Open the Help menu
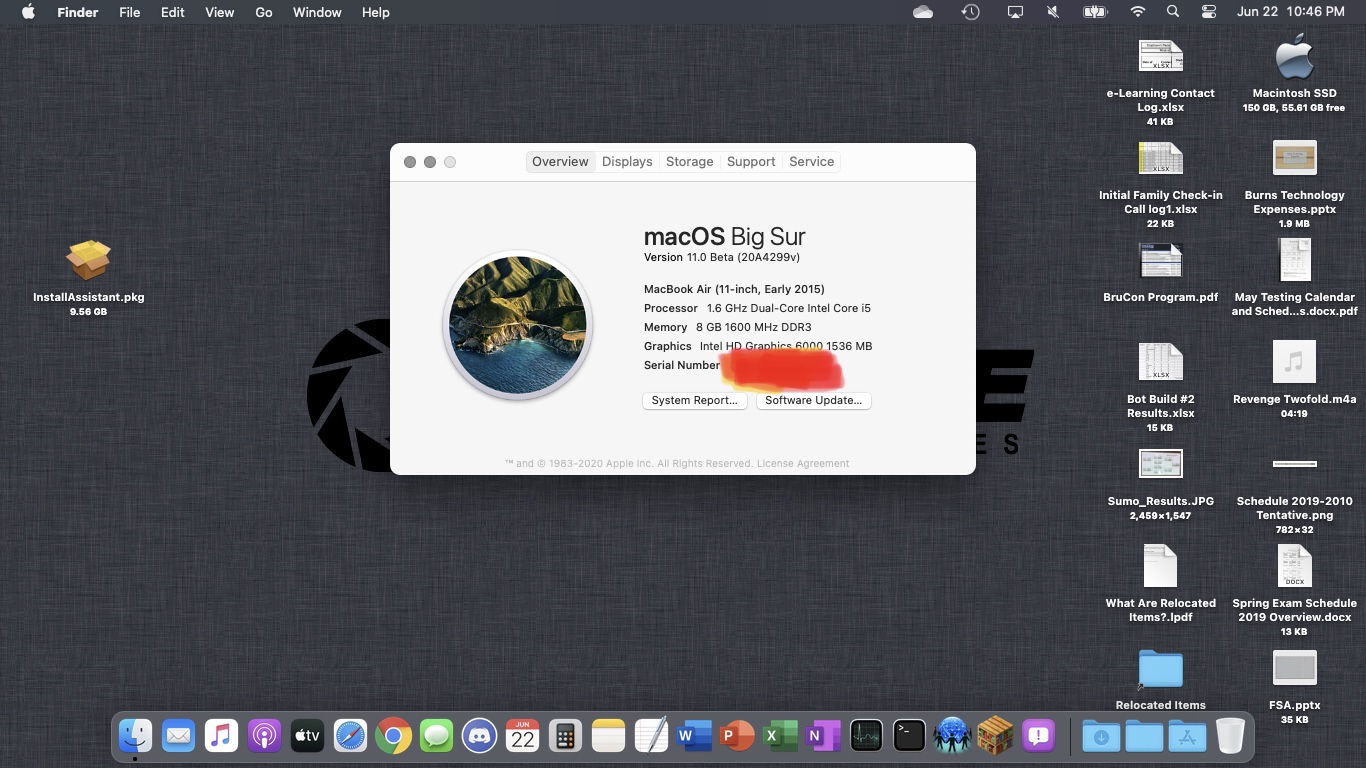1366x768 pixels. pos(376,12)
